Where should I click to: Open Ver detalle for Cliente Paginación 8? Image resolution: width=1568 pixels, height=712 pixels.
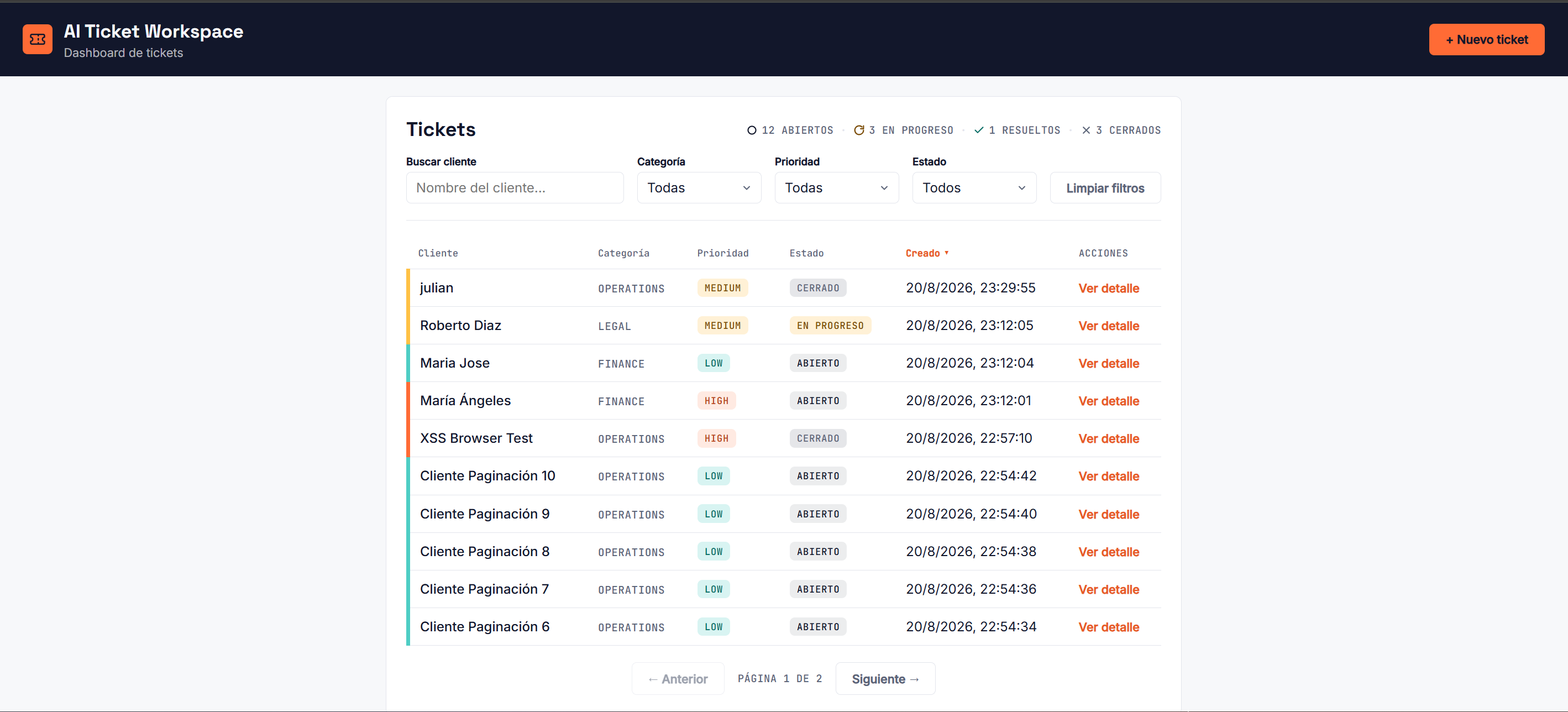1109,553
